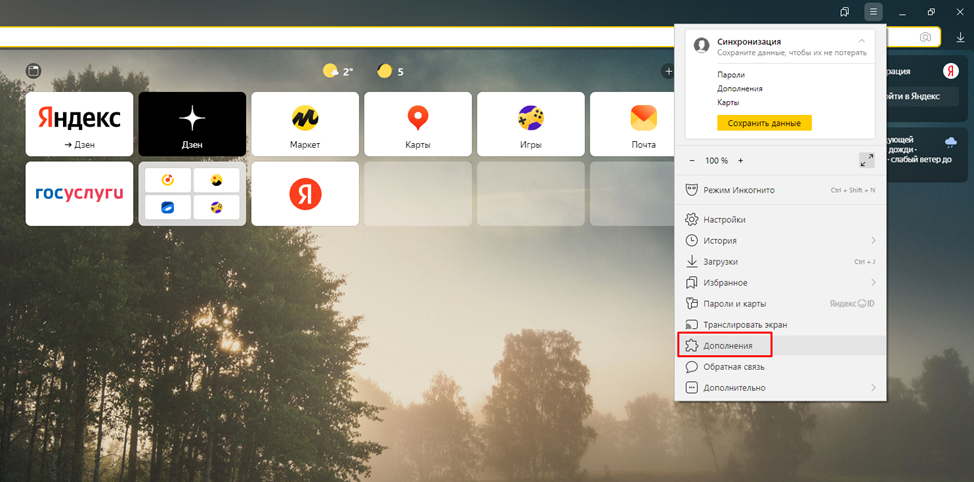Click the hamburger menu button in title bar
The image size is (974, 482).
point(873,12)
